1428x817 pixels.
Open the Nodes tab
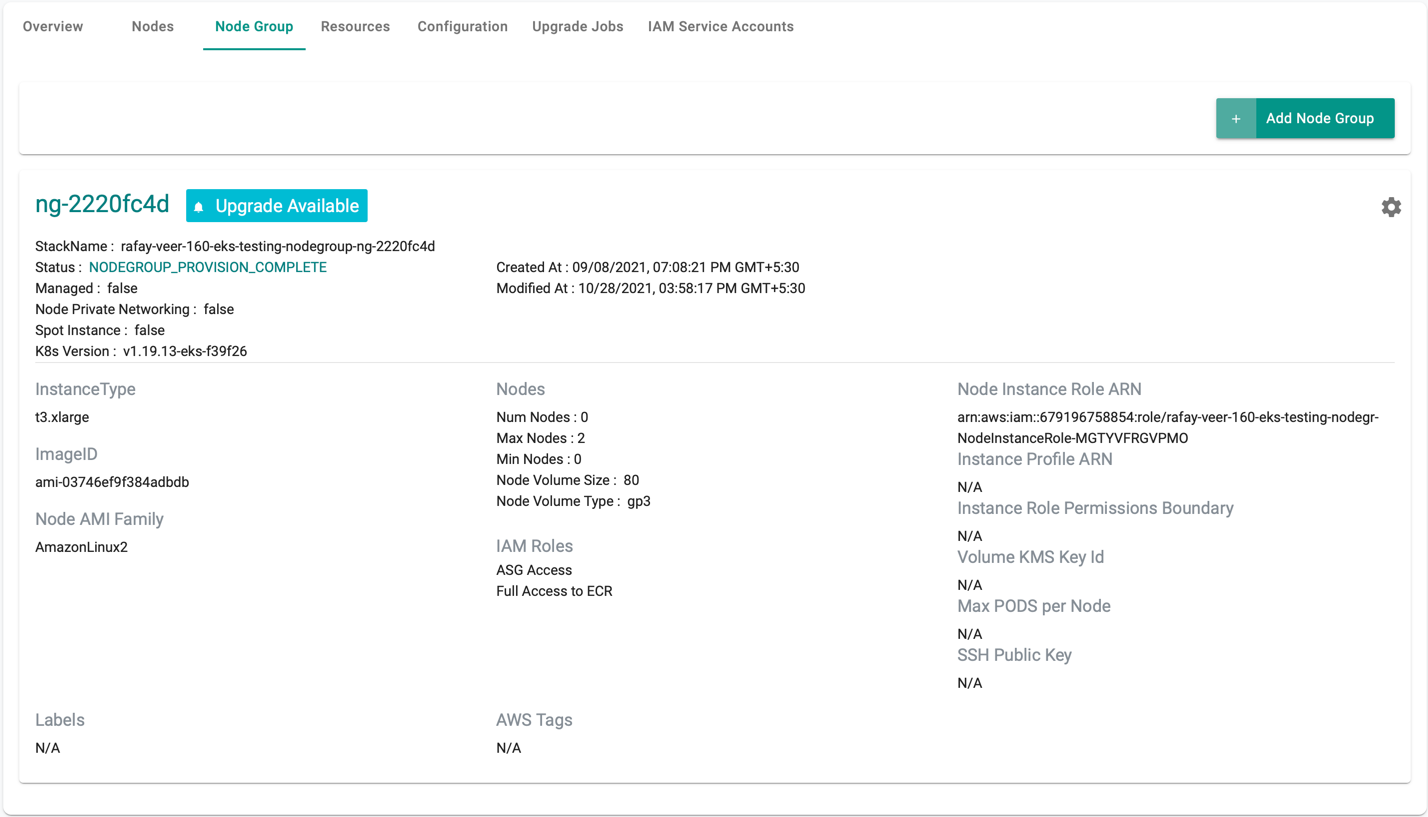tap(153, 27)
